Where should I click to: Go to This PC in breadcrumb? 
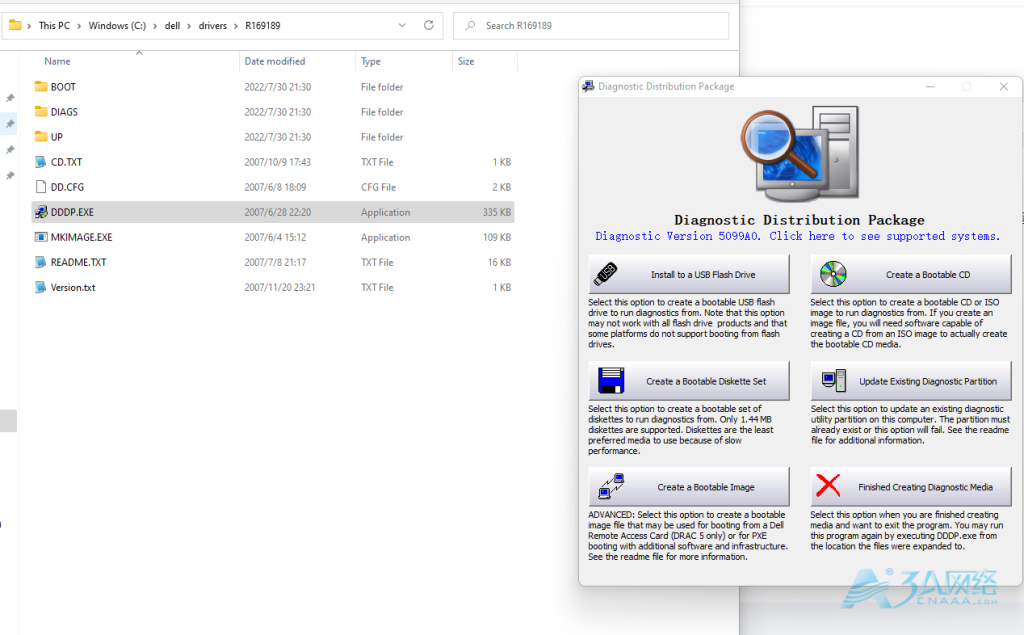point(54,25)
